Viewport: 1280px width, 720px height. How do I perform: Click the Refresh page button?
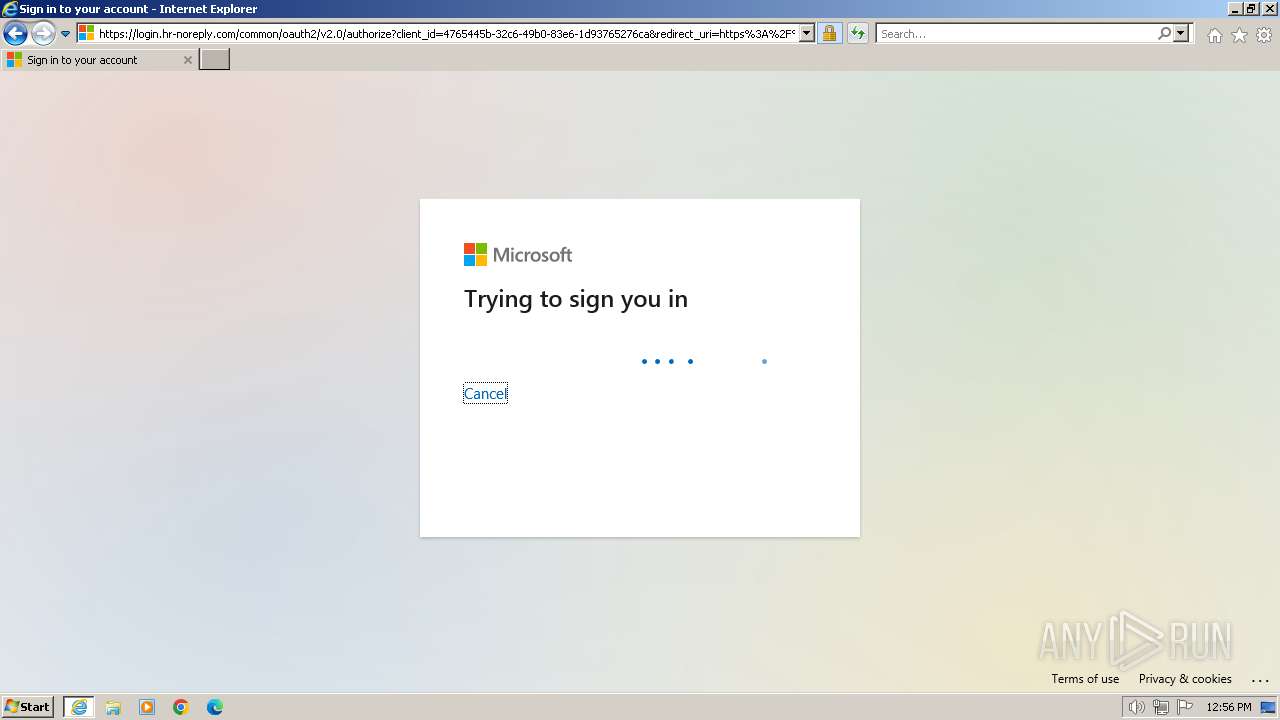(858, 34)
